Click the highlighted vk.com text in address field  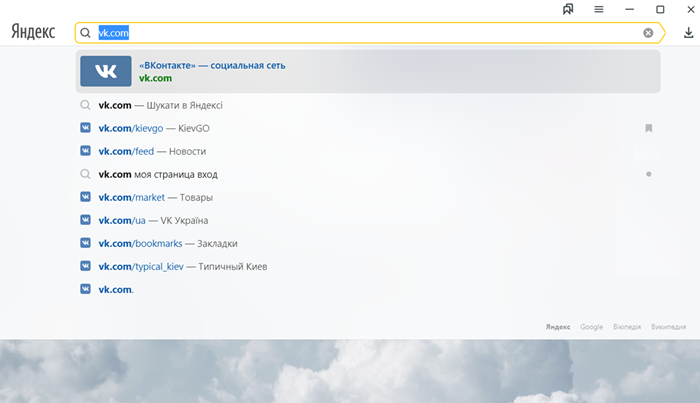[113, 33]
